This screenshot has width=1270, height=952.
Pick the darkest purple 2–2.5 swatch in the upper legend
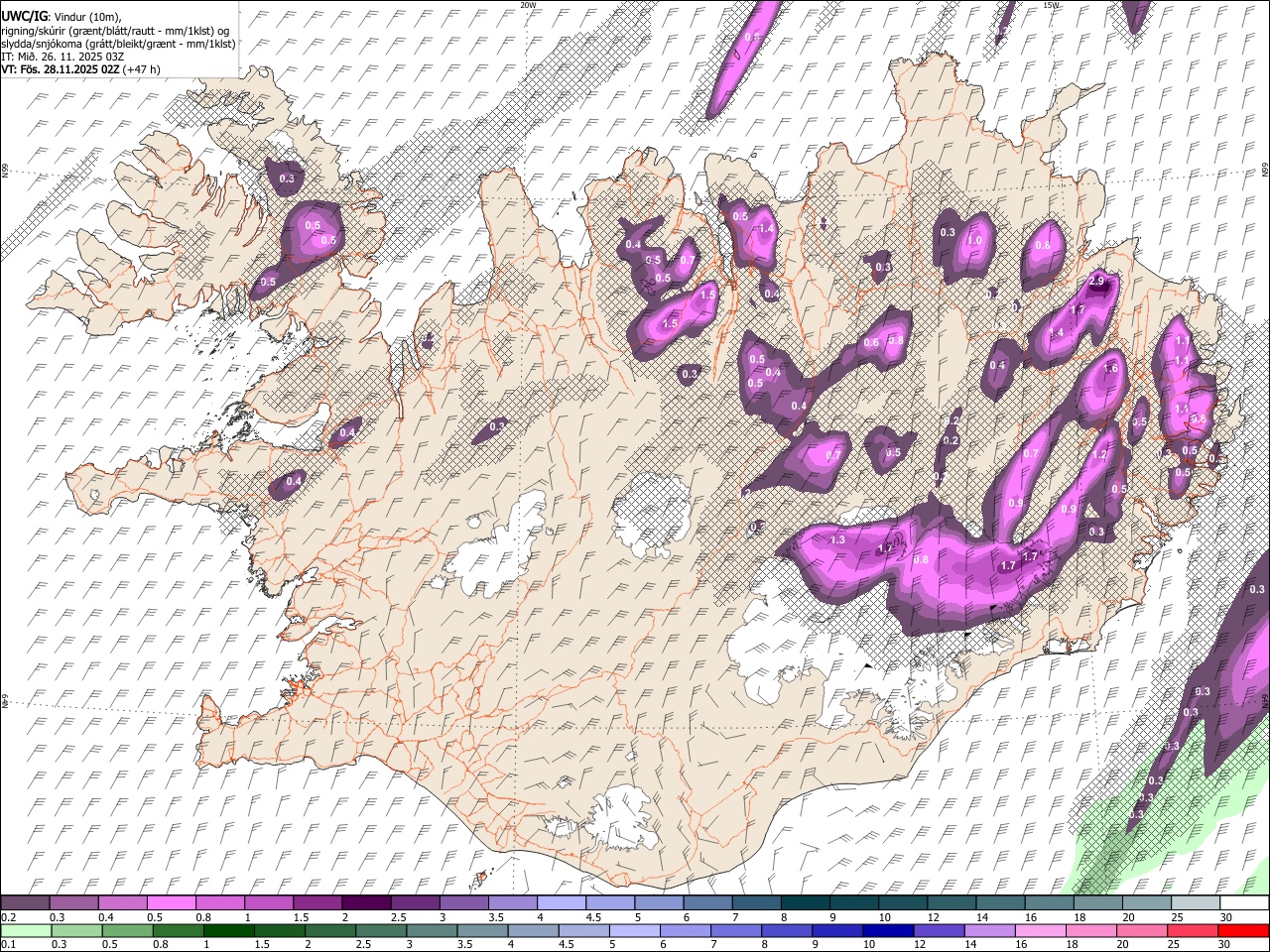365,902
